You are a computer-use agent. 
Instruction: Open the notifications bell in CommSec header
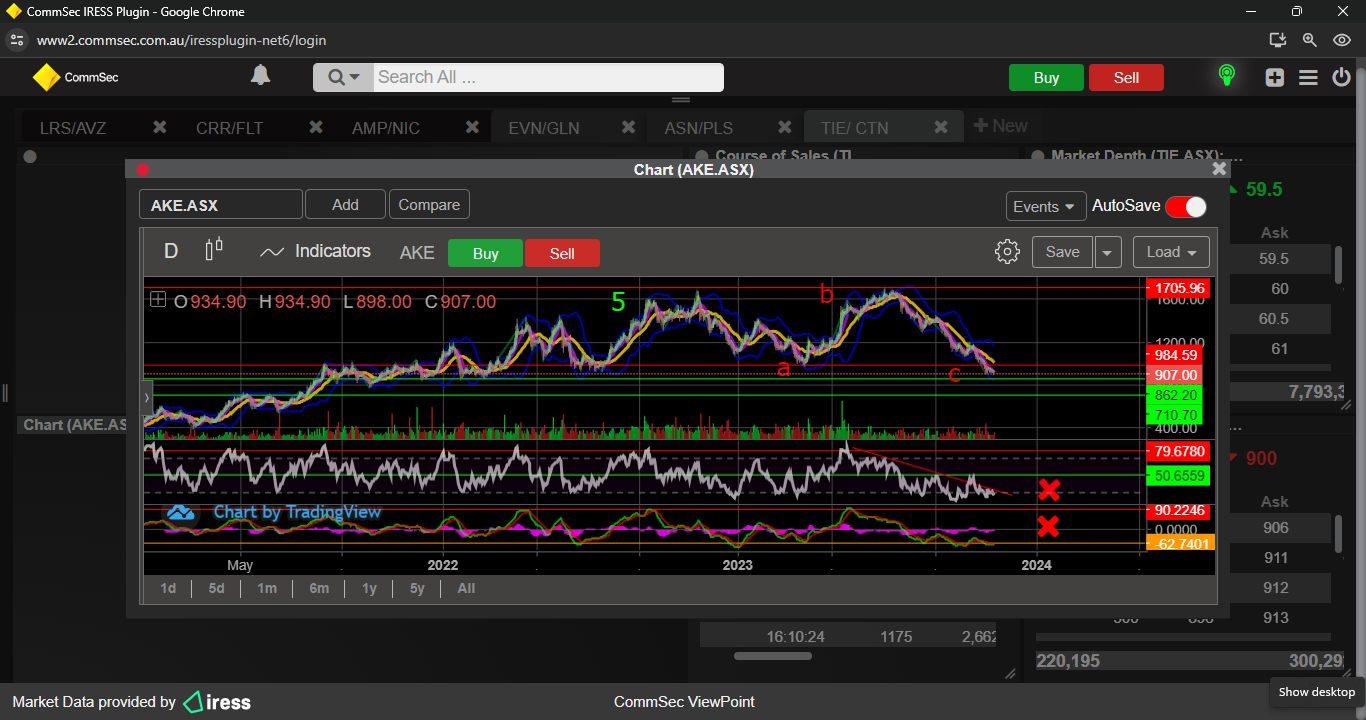[260, 76]
